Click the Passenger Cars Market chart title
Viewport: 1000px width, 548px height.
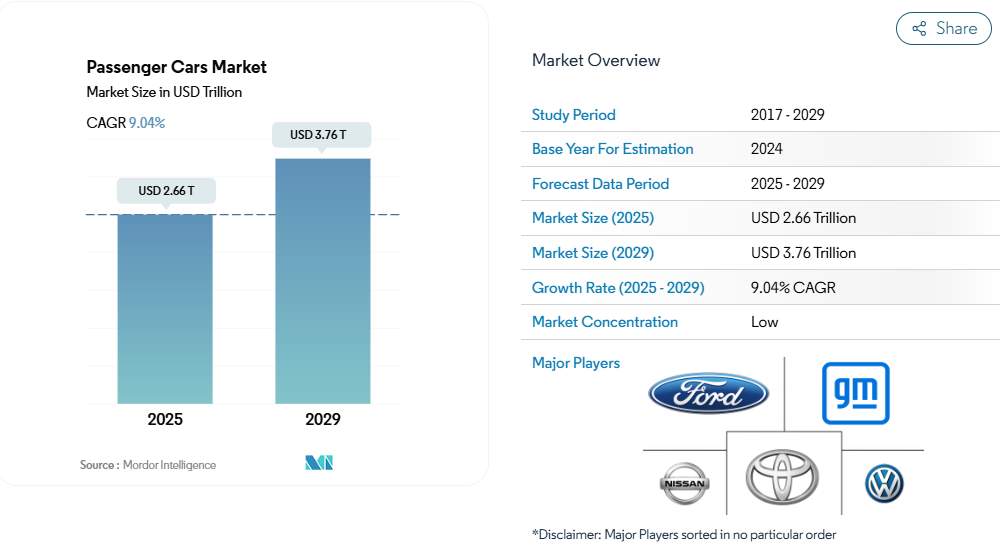(177, 67)
